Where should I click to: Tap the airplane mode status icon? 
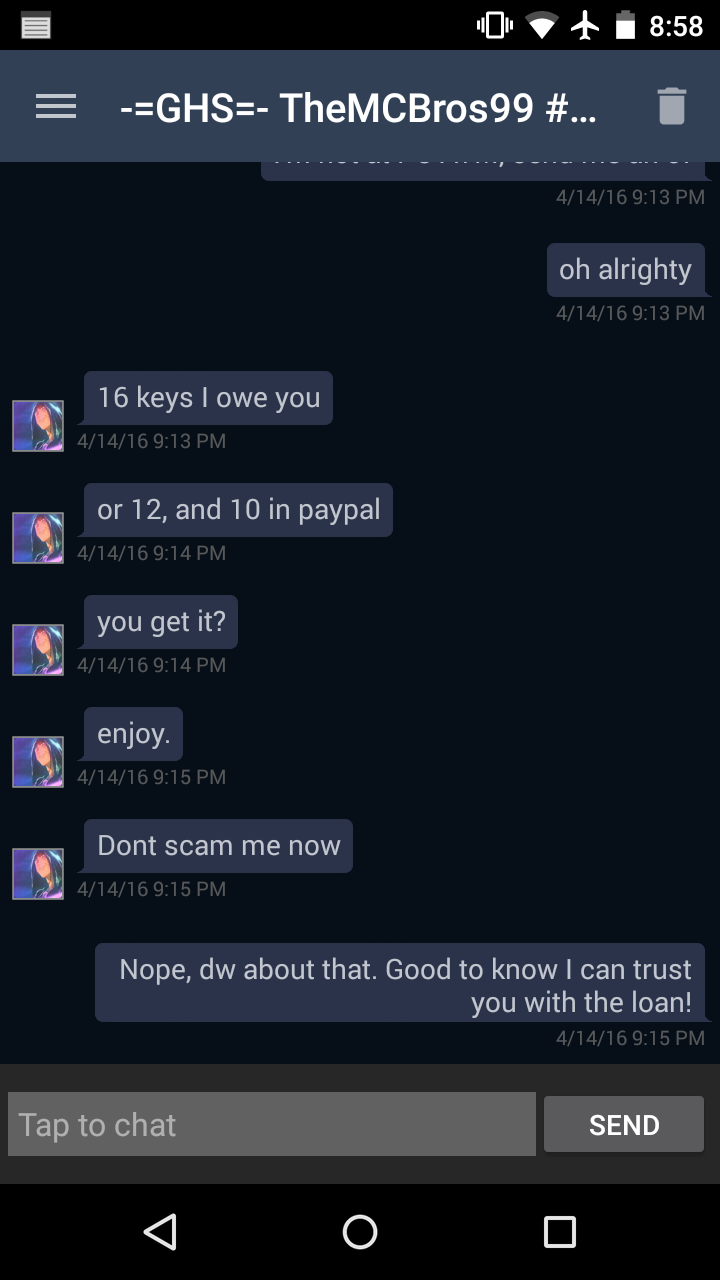pos(585,26)
